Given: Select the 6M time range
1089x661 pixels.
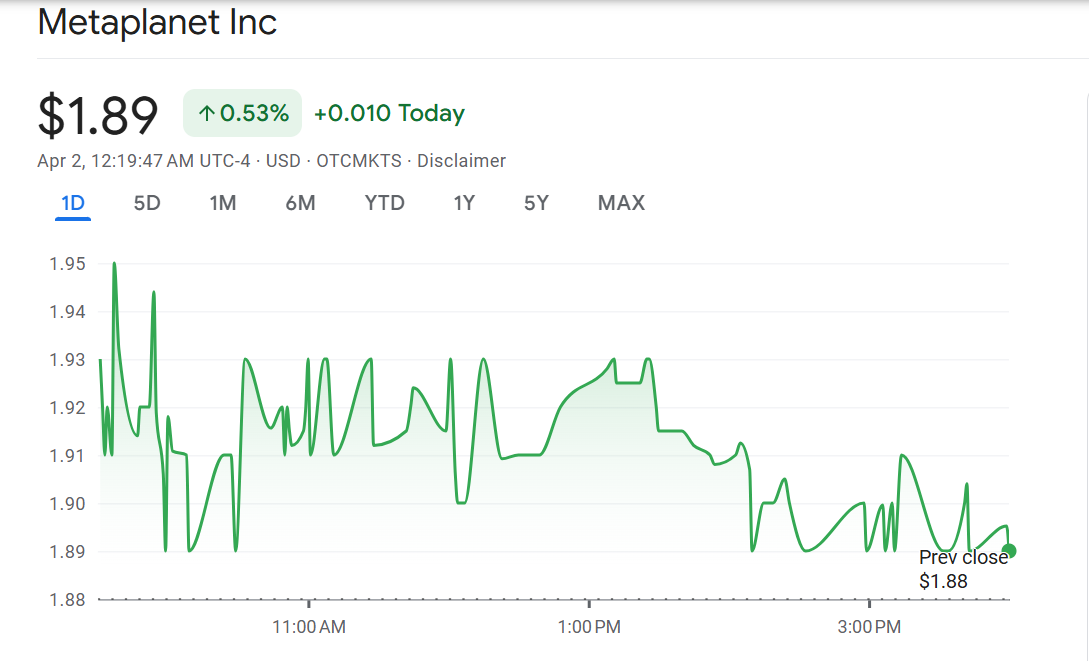Looking at the screenshot, I should click(x=300, y=202).
